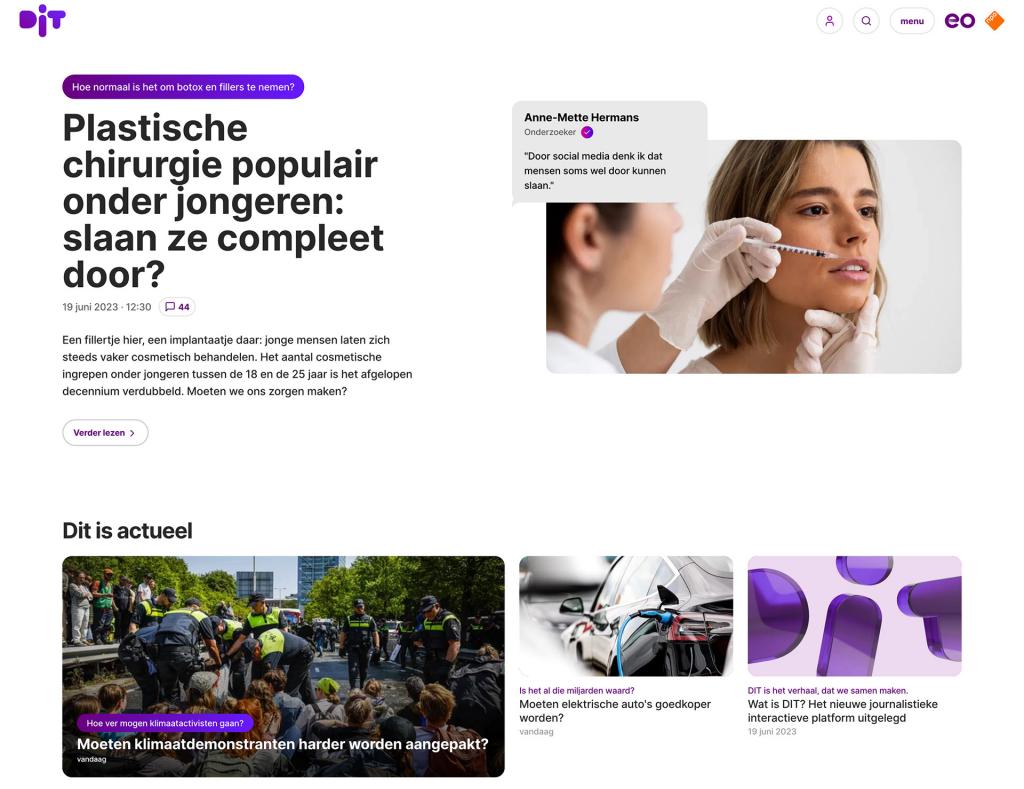Open 'Wat is DIT?' article title

842,711
